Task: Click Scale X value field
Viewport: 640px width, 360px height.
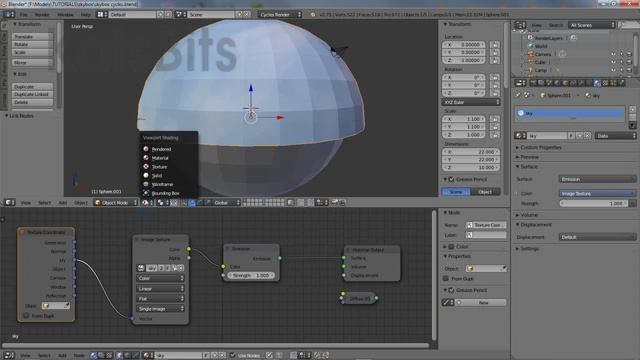Action: (x=464, y=119)
